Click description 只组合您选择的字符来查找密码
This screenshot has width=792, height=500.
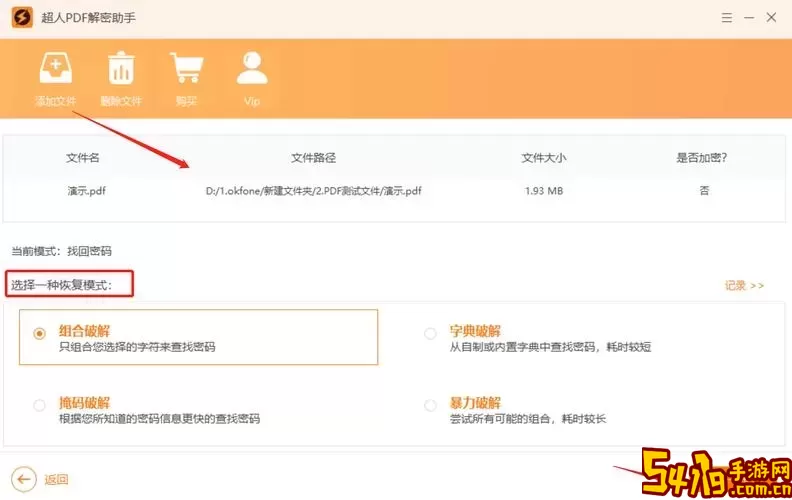(137, 347)
